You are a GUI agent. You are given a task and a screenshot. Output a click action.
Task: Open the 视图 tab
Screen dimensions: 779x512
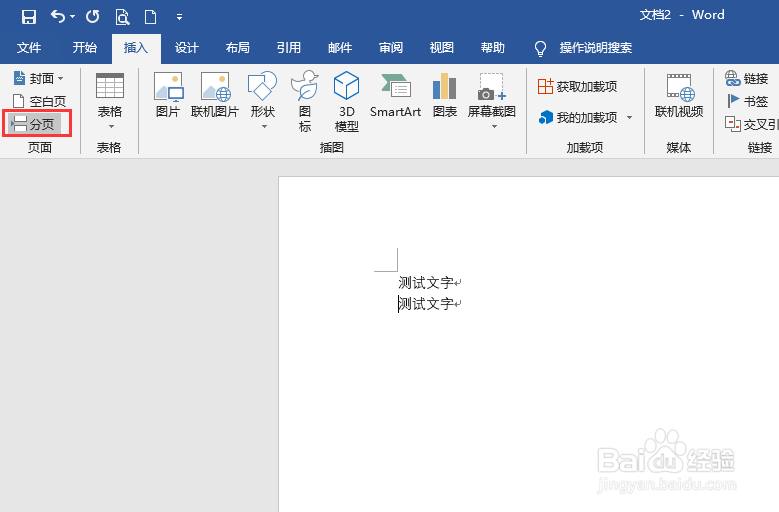(442, 48)
